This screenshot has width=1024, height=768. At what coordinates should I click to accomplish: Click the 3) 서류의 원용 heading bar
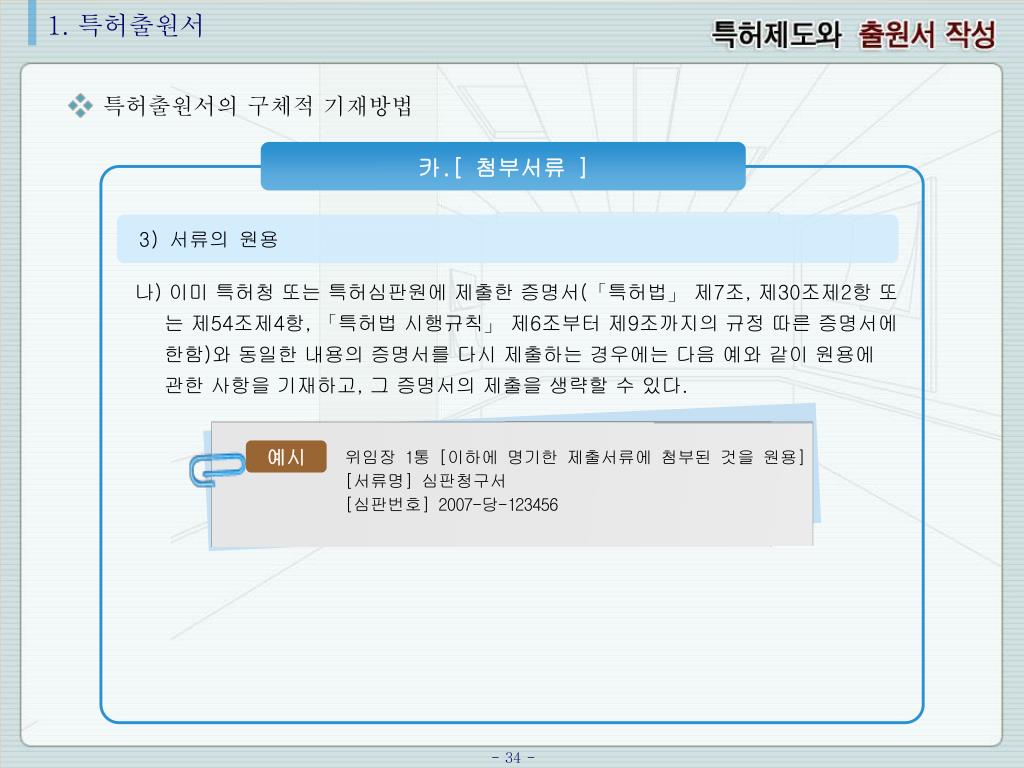(507, 239)
